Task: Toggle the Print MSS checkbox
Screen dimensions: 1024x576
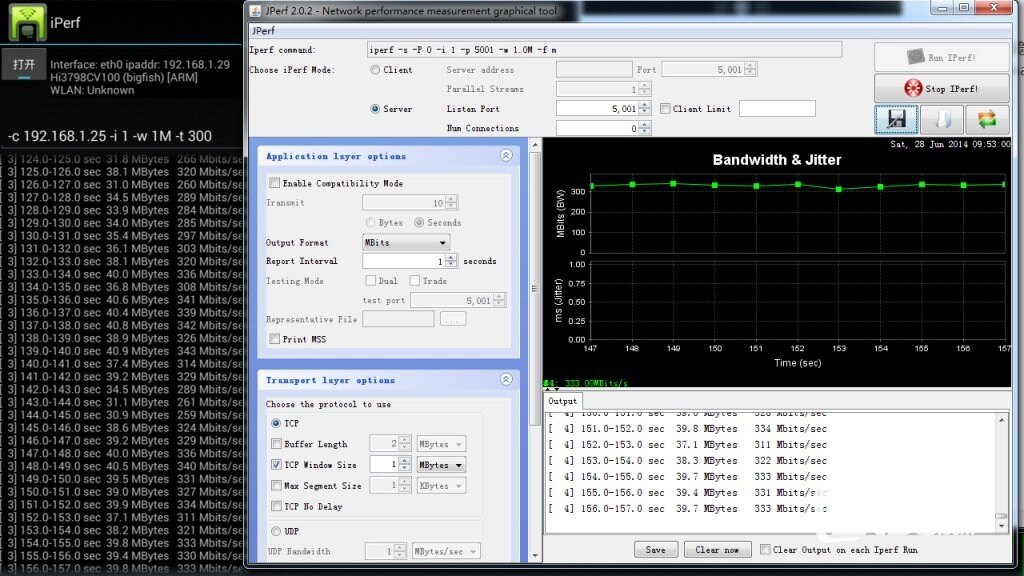Action: click(x=275, y=339)
